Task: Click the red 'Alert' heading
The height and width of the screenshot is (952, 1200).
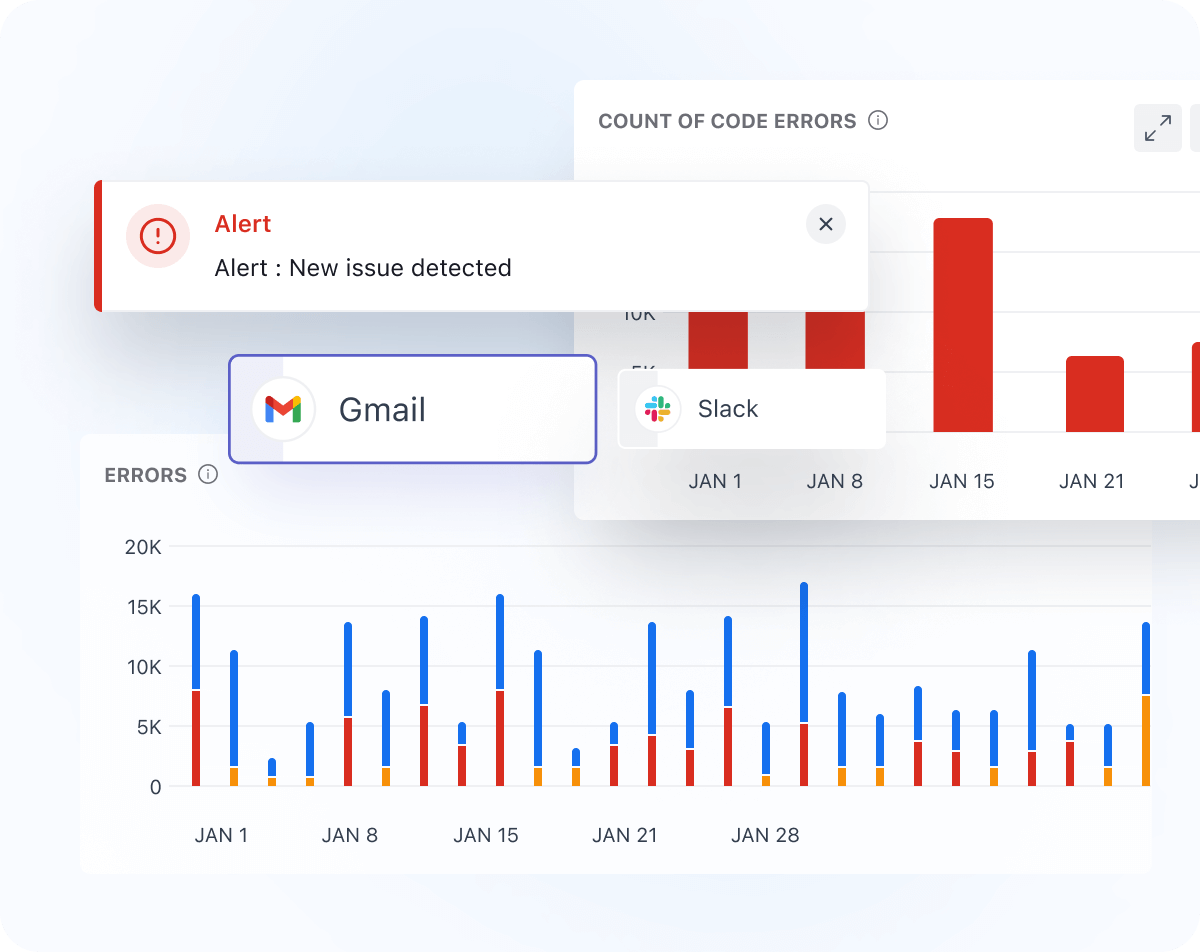Action: (243, 224)
